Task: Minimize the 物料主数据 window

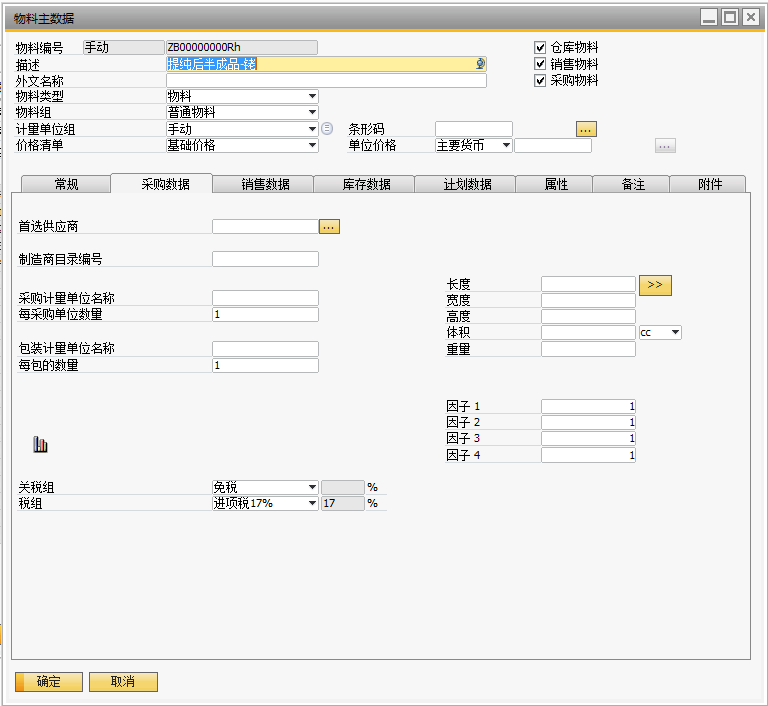Action: 709,17
